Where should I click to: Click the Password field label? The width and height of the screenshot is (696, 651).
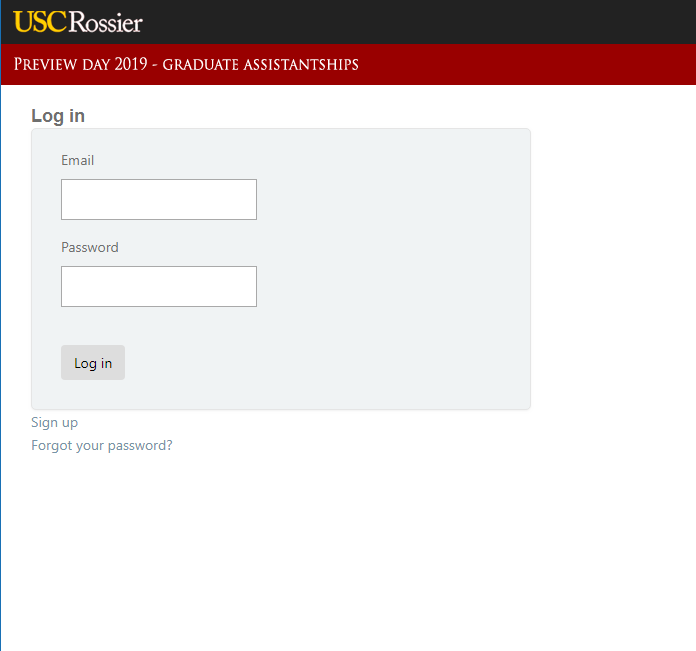point(90,247)
